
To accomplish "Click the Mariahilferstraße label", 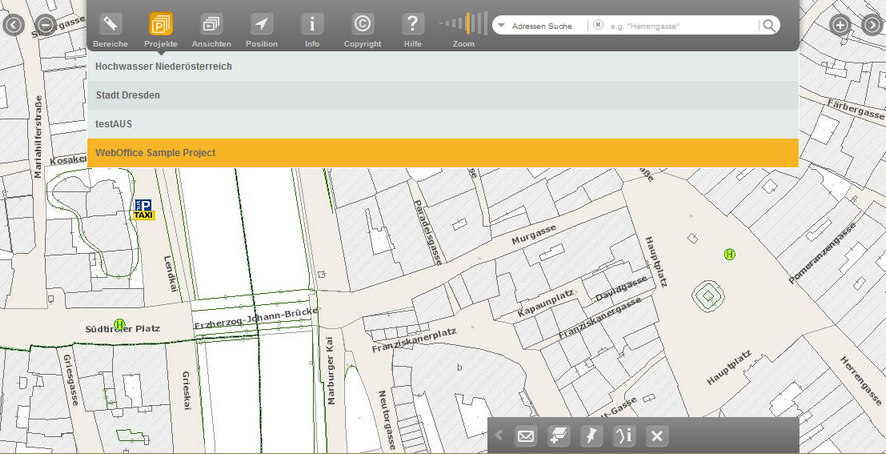I will (38, 136).
